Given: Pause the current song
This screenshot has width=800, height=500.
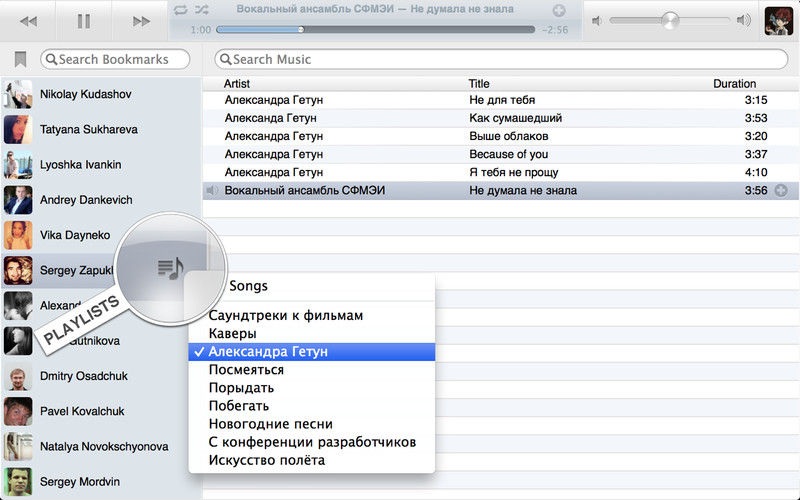Looking at the screenshot, I should tap(84, 21).
